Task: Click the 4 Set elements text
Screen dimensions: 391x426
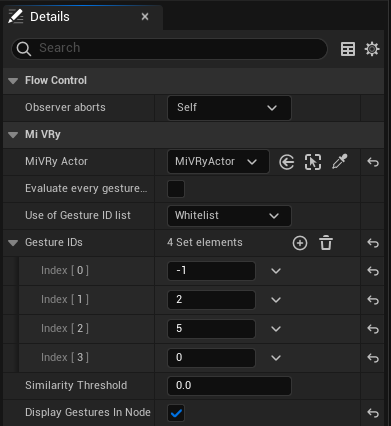Action: [205, 242]
